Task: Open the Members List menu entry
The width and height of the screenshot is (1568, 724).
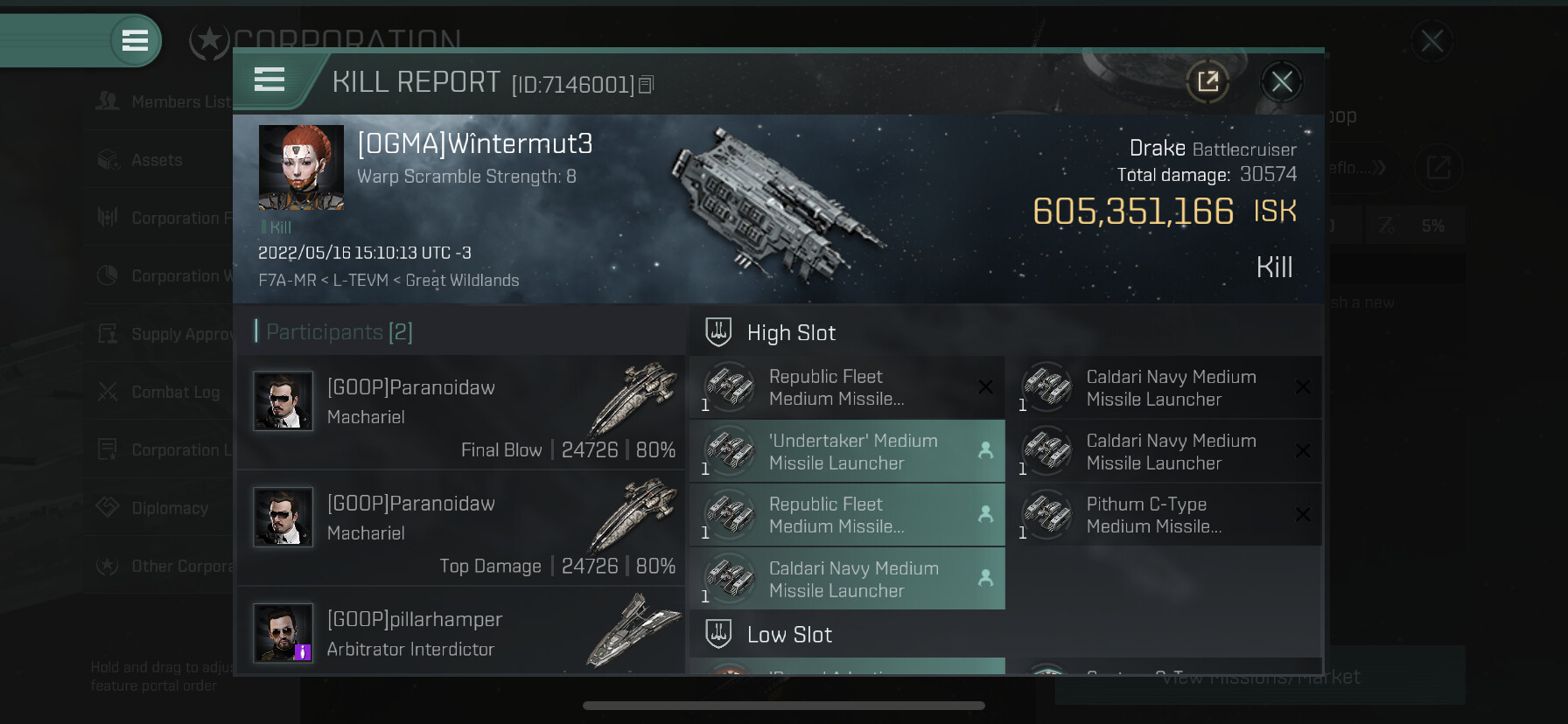Action: 162,101
